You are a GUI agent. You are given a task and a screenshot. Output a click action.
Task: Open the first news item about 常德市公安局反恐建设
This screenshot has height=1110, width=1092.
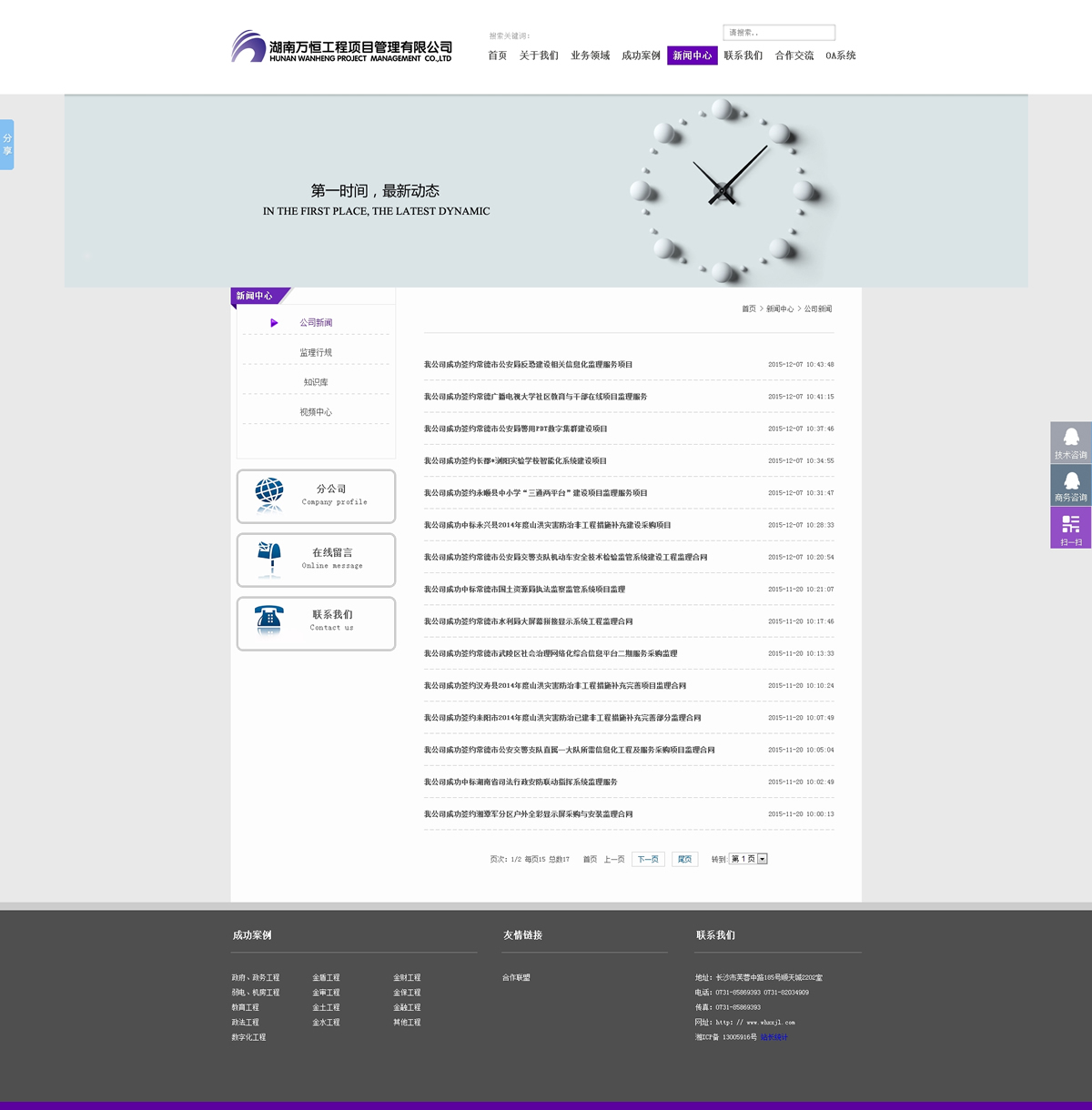coord(528,365)
